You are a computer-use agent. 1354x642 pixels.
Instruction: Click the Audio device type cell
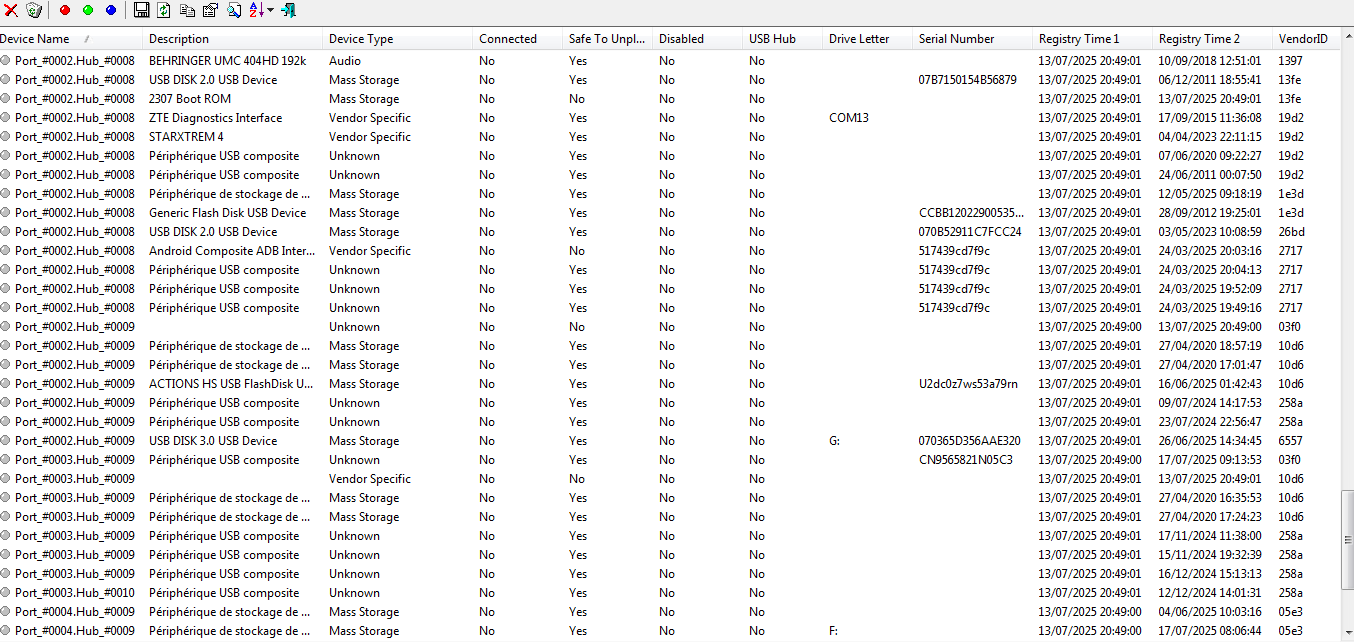coord(345,60)
